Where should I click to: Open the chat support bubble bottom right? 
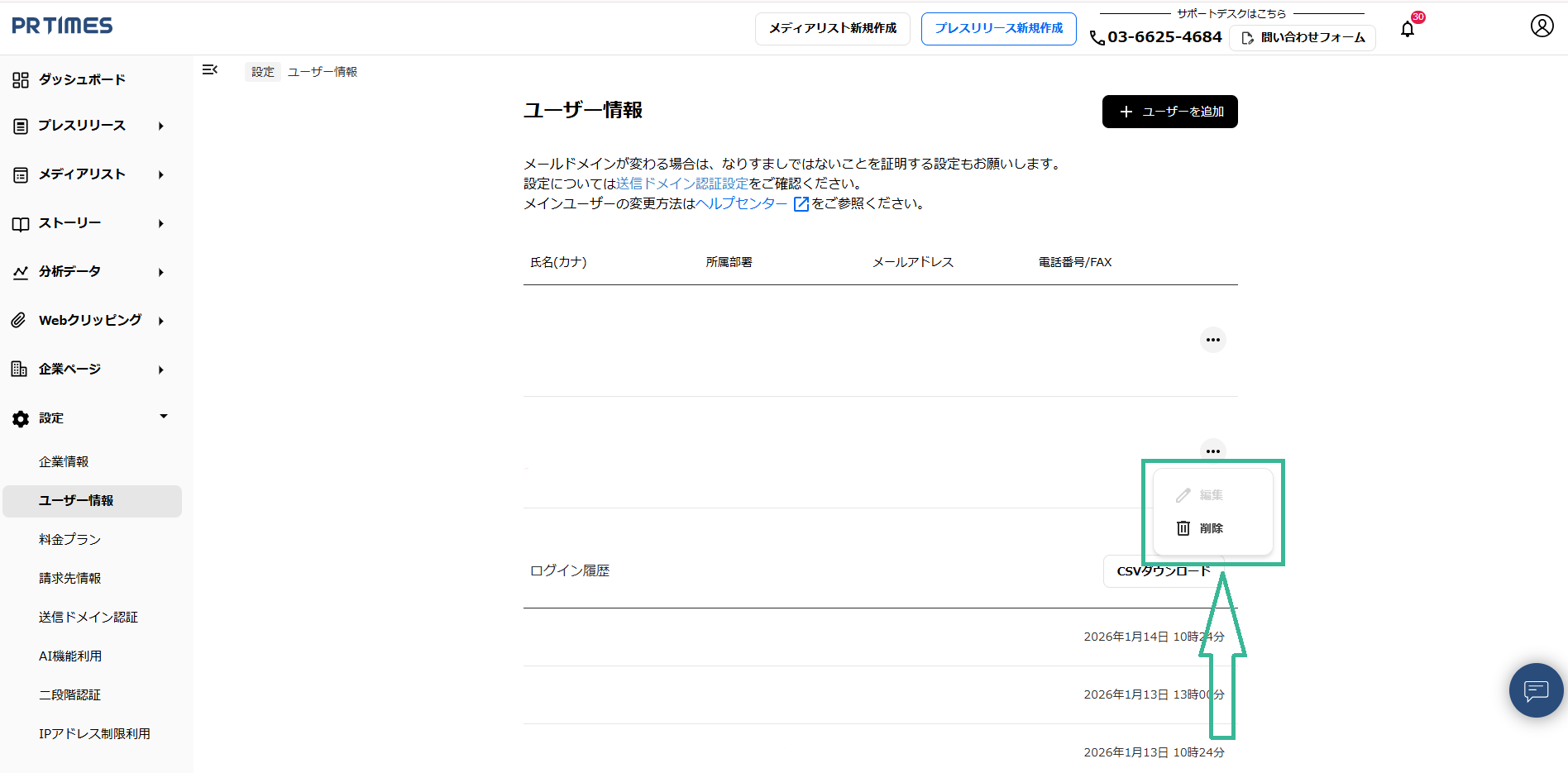tap(1536, 690)
